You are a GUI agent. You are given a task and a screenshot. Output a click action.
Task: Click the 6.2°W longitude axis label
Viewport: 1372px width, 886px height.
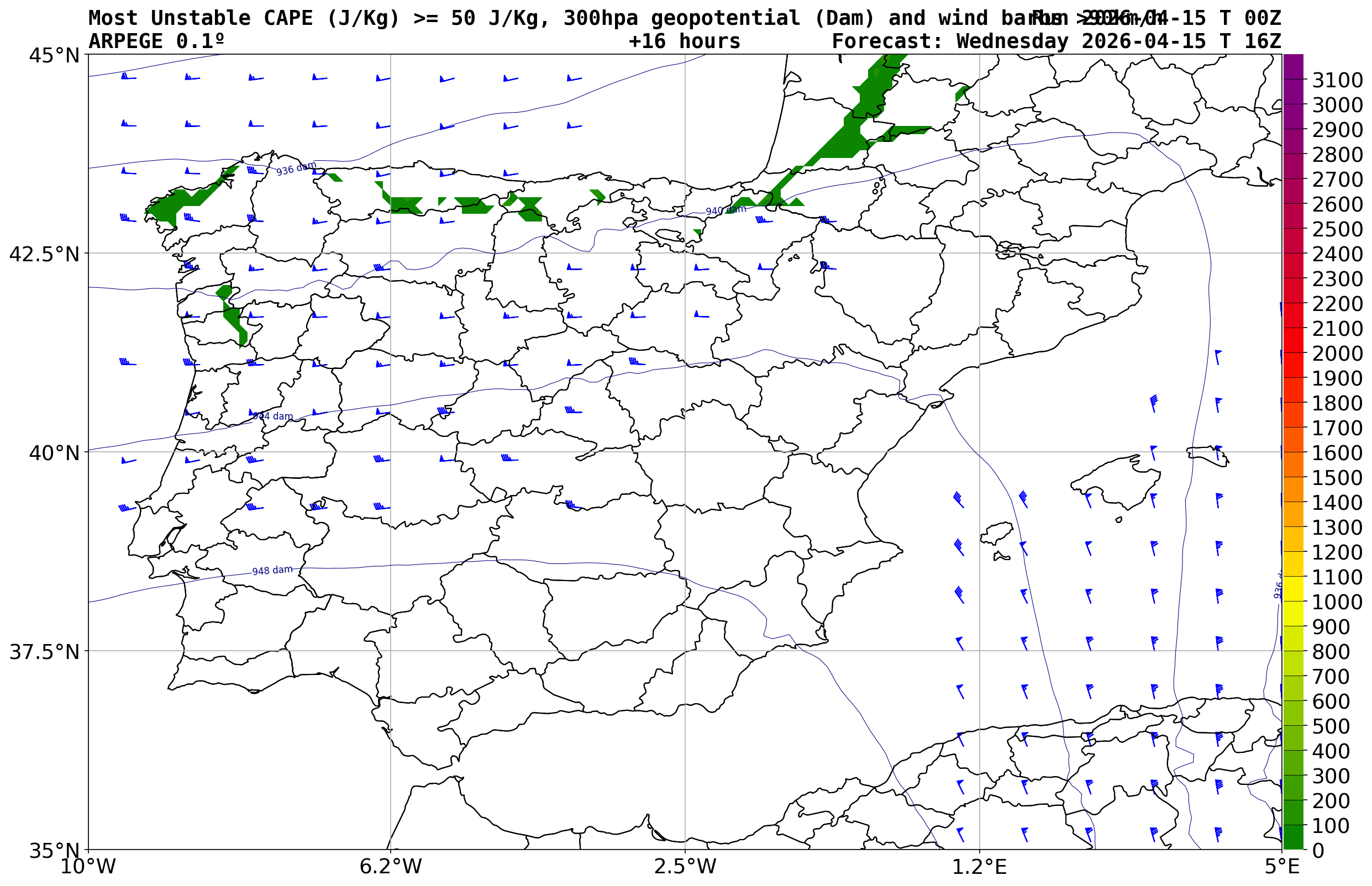[390, 867]
